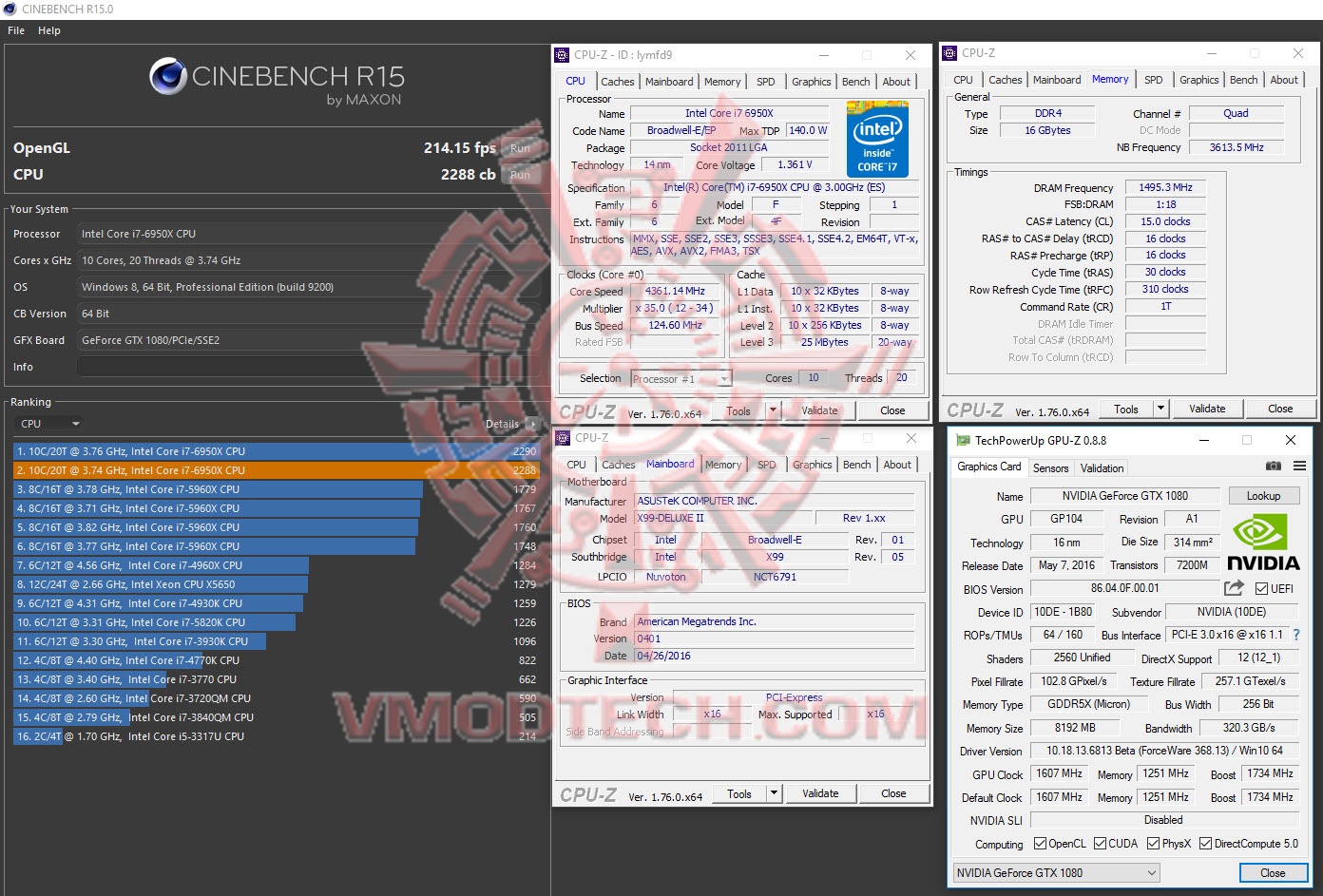Click the NB Frequency value 3613.5 MHz
This screenshot has height=896, width=1323.
tap(1237, 147)
